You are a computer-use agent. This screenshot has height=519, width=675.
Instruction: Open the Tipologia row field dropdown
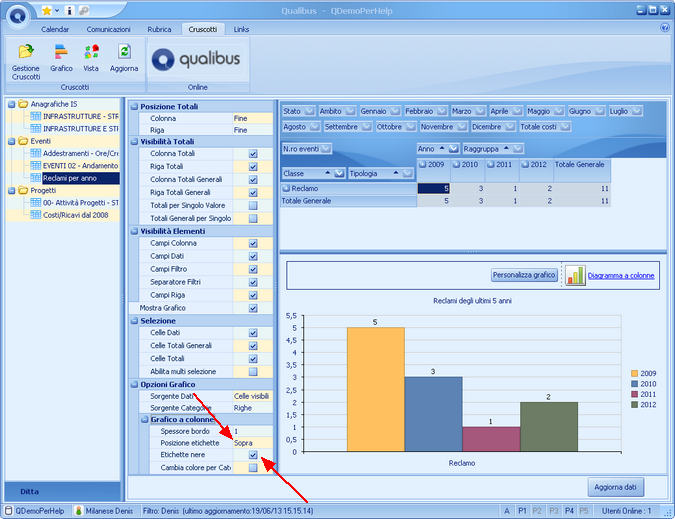[407, 173]
